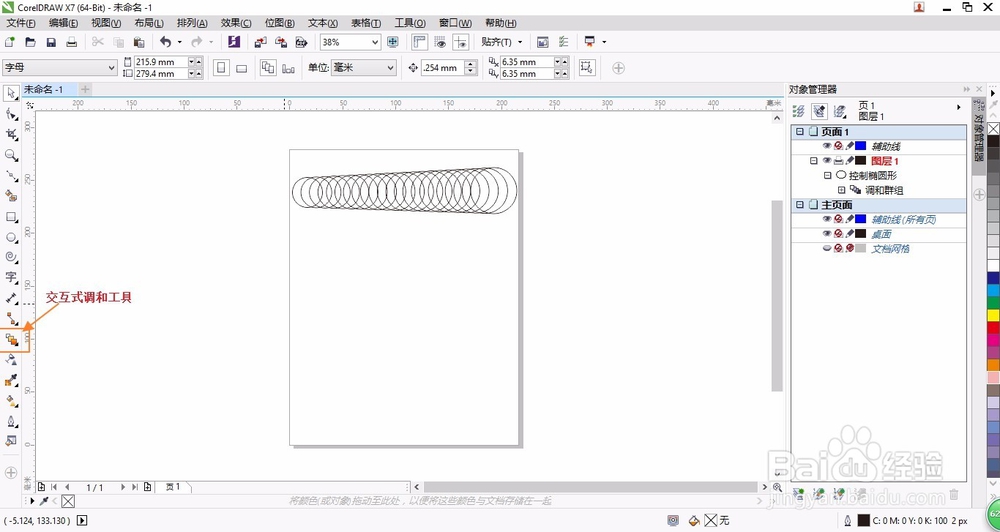
Task: Click the page width 215.9 mm field
Action: click(x=160, y=62)
